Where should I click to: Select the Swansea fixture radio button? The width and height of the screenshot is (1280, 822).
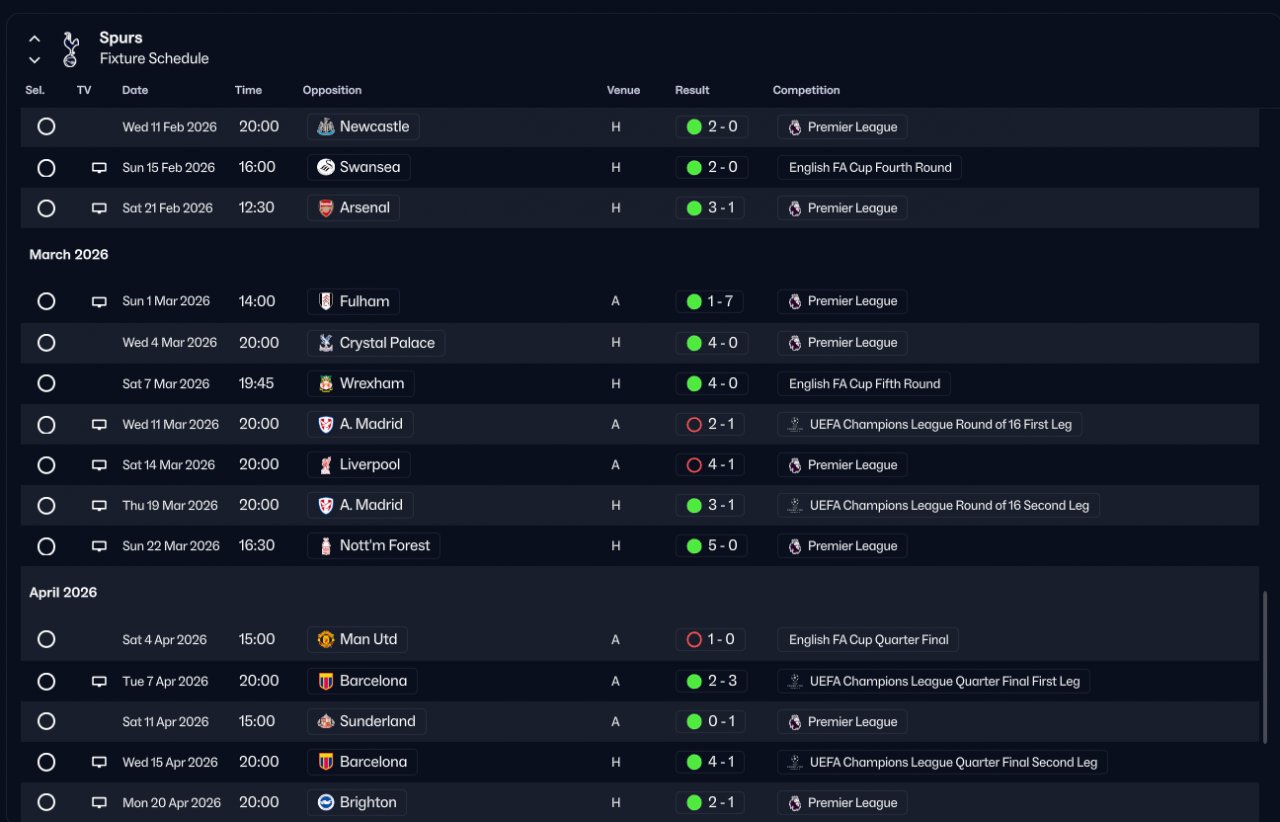(x=46, y=168)
